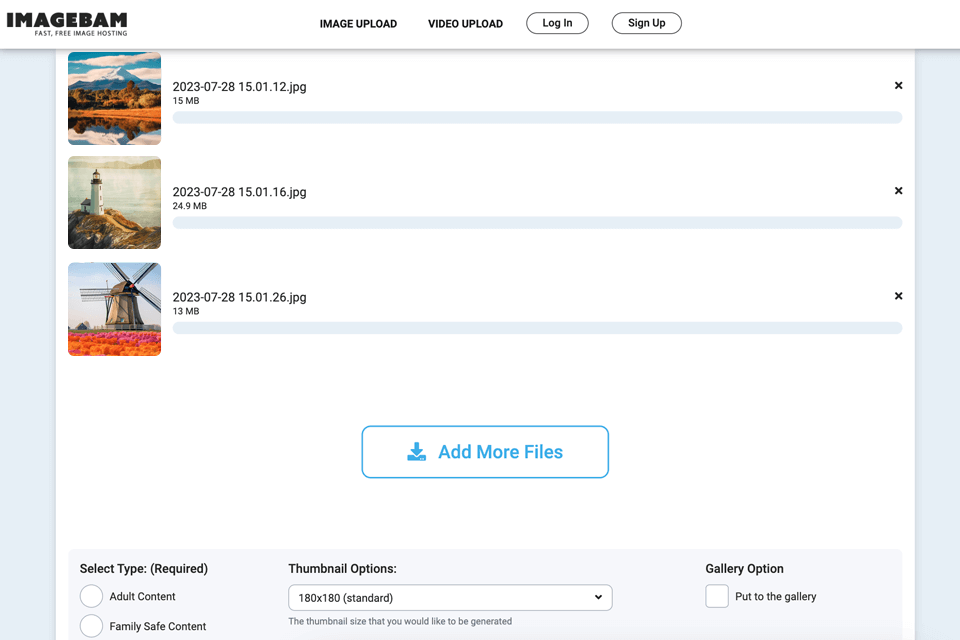This screenshot has width=960, height=640.
Task: Select the Family Safe Content option
Action: [92, 626]
